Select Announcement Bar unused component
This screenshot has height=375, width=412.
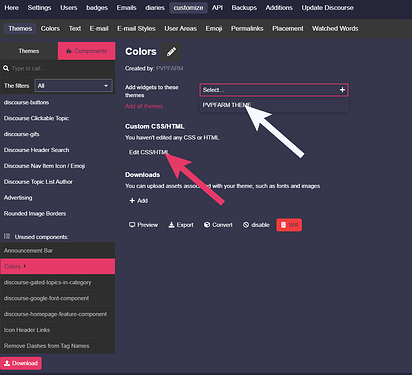[x=58, y=250]
